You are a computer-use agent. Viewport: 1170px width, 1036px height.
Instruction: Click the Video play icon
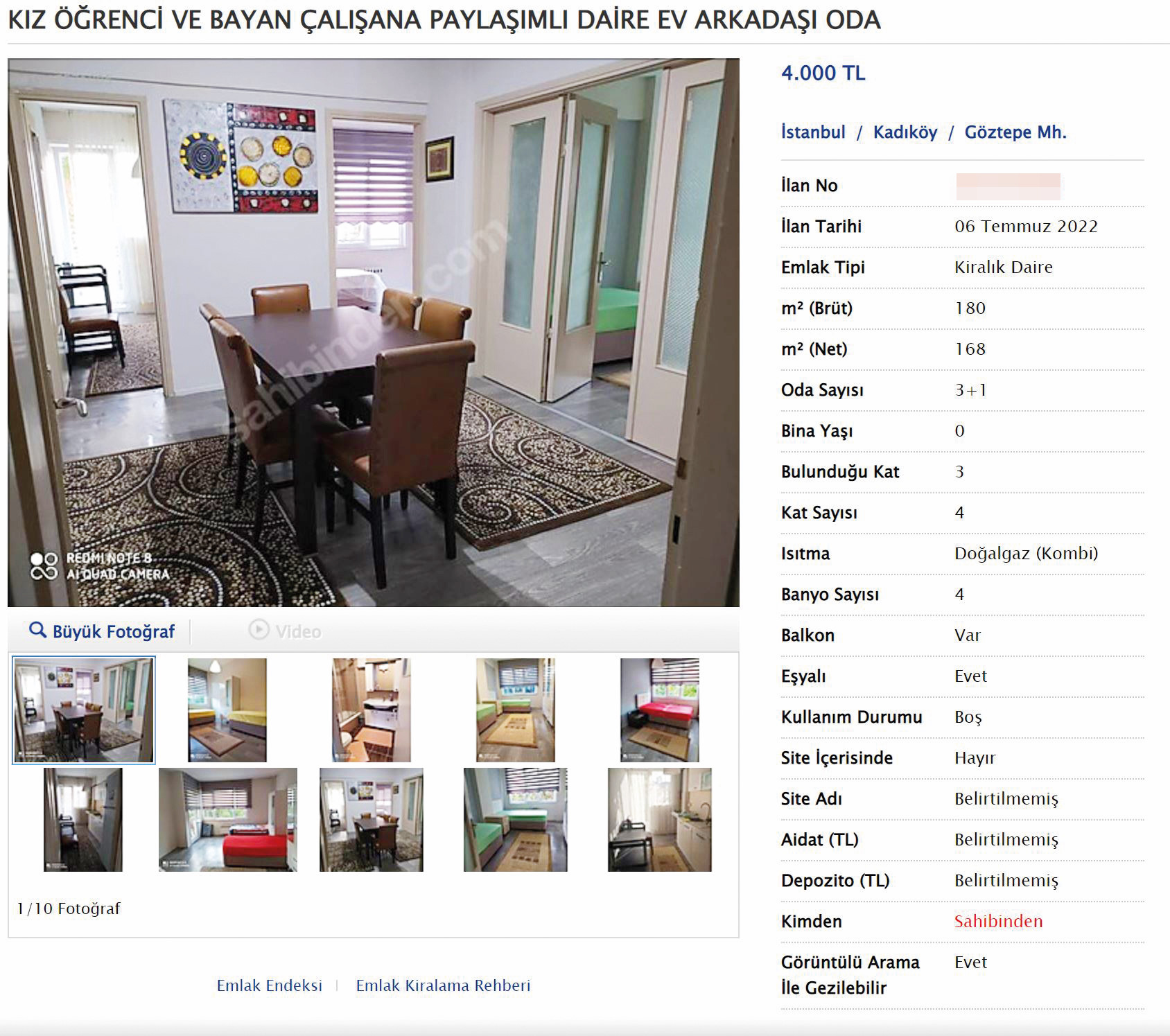[259, 629]
